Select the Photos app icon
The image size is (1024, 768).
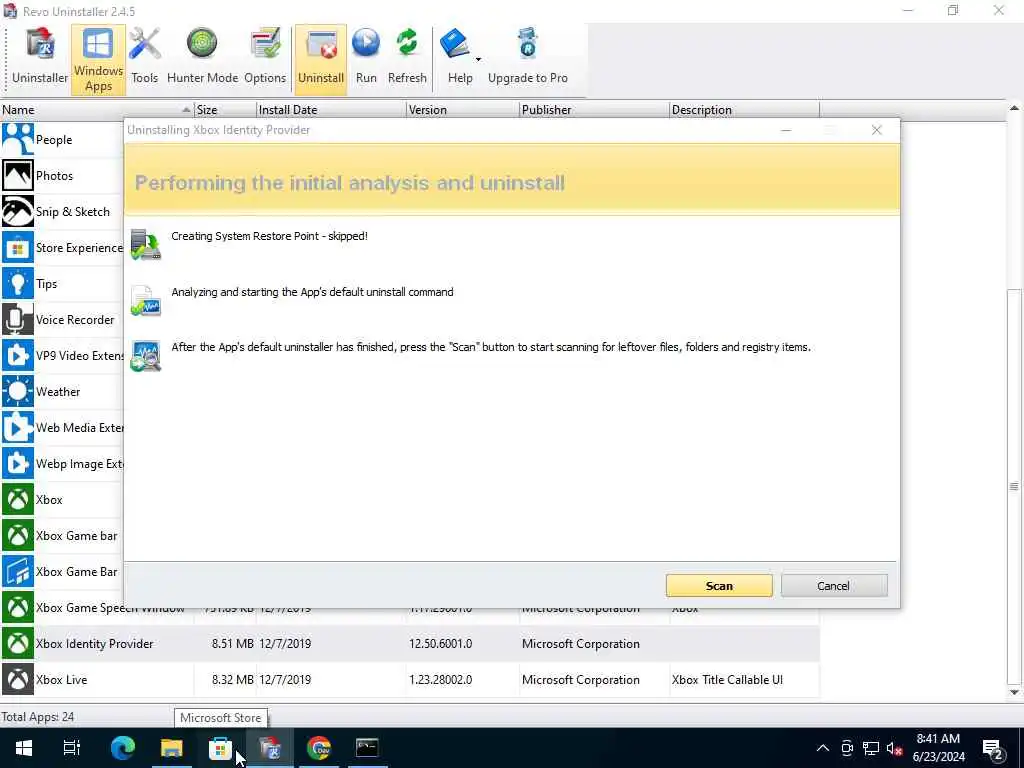tap(18, 175)
